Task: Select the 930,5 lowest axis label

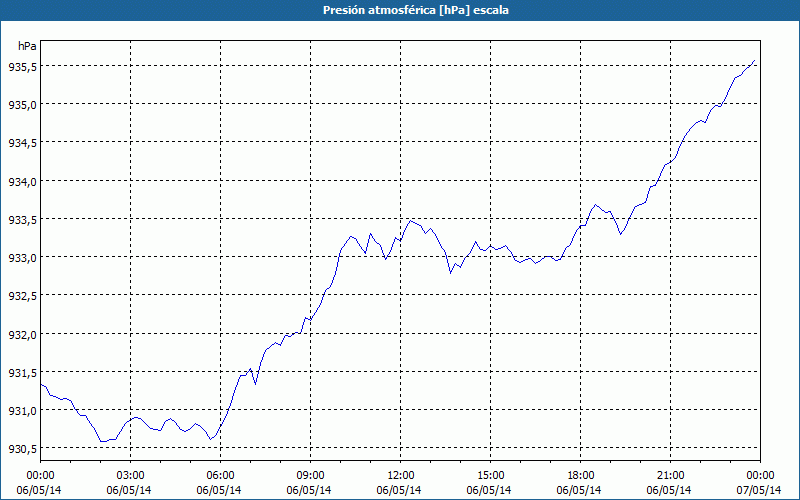Action: click(22, 448)
